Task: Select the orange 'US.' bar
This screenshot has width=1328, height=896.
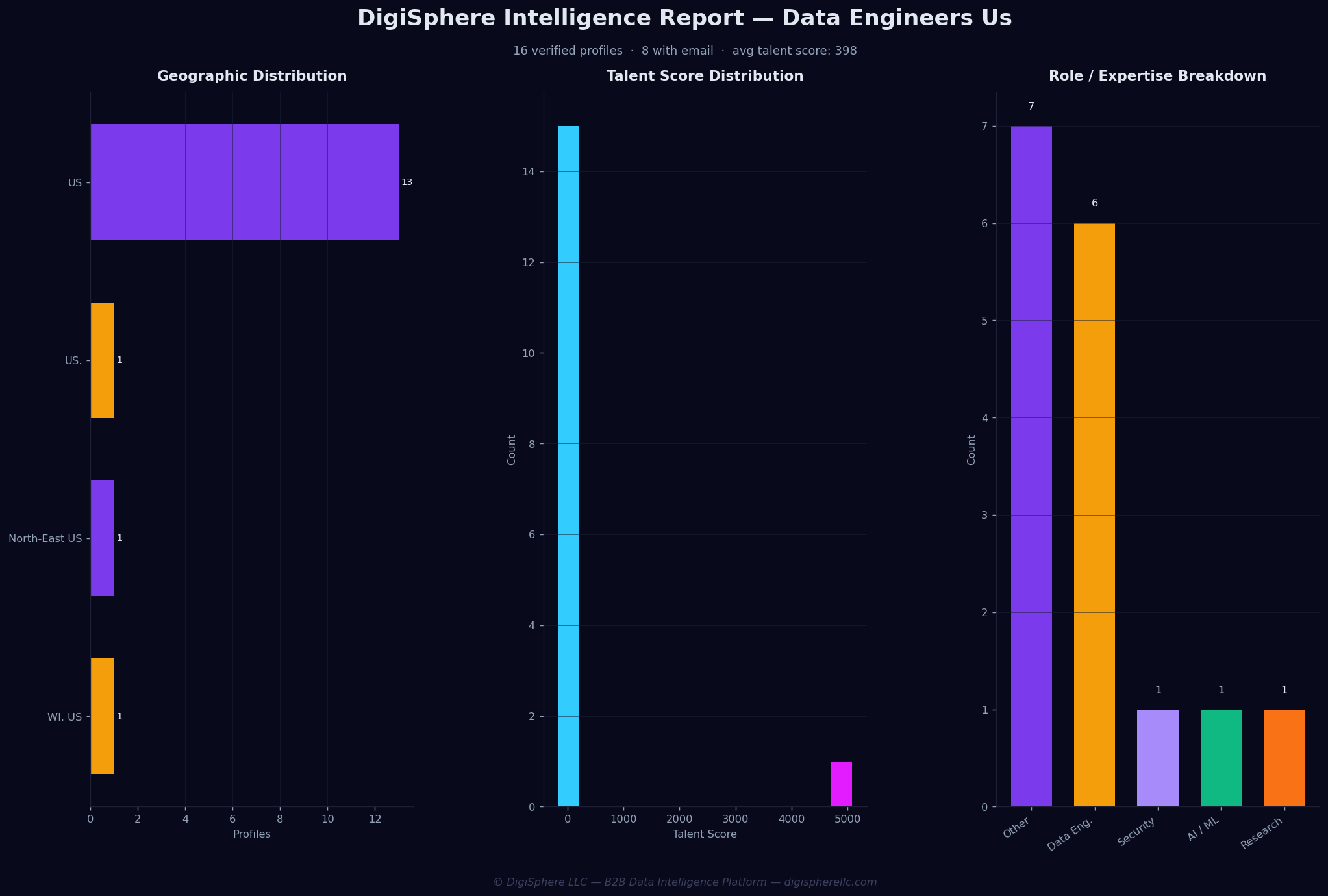Action: [x=103, y=360]
